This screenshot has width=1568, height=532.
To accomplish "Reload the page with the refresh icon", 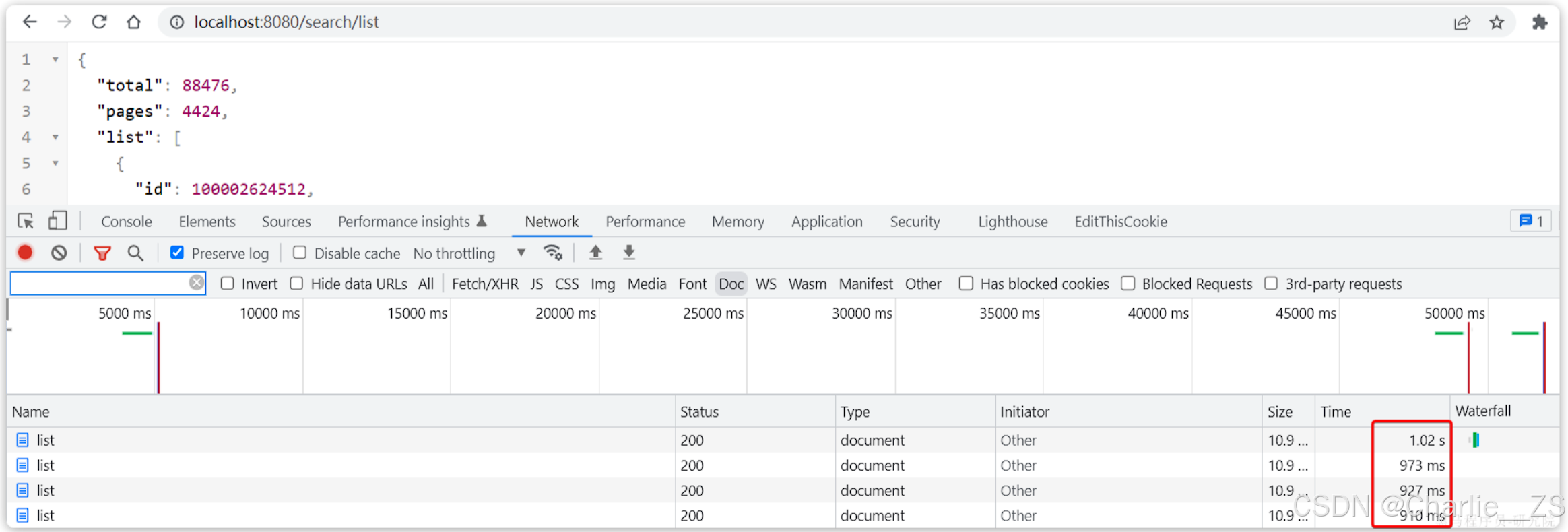I will [x=99, y=22].
